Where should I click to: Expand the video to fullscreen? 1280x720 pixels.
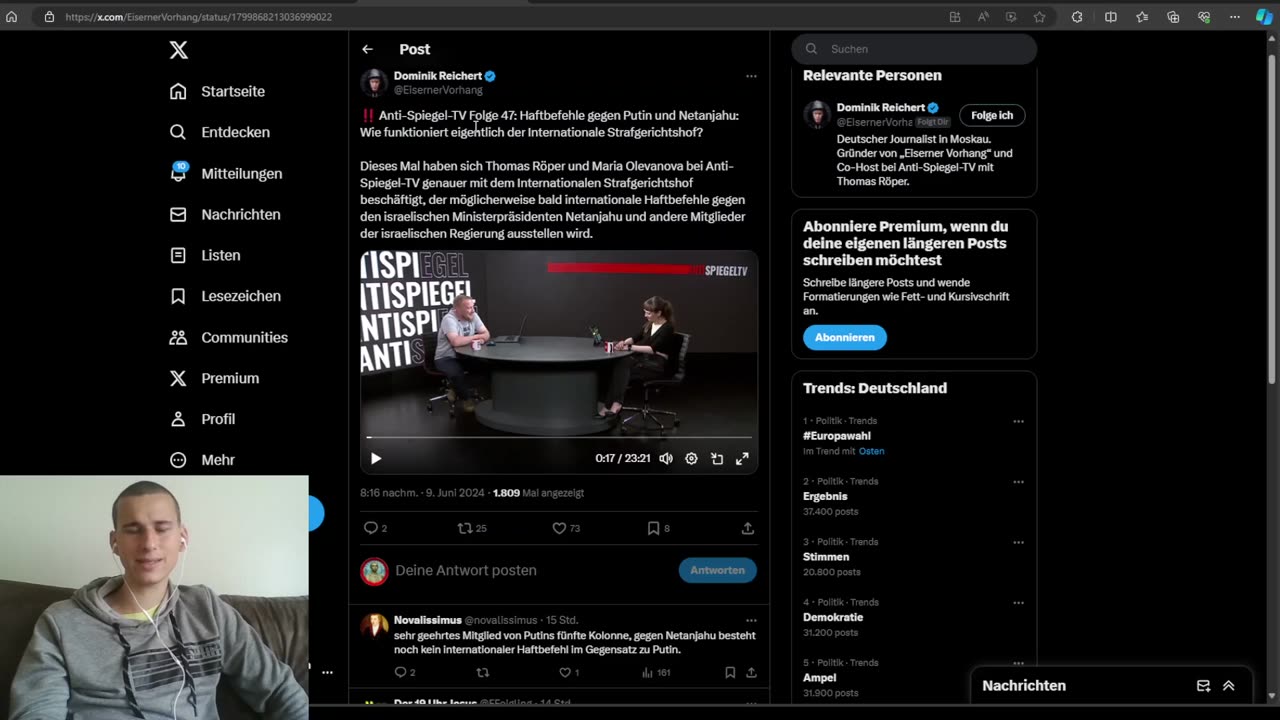click(742, 458)
